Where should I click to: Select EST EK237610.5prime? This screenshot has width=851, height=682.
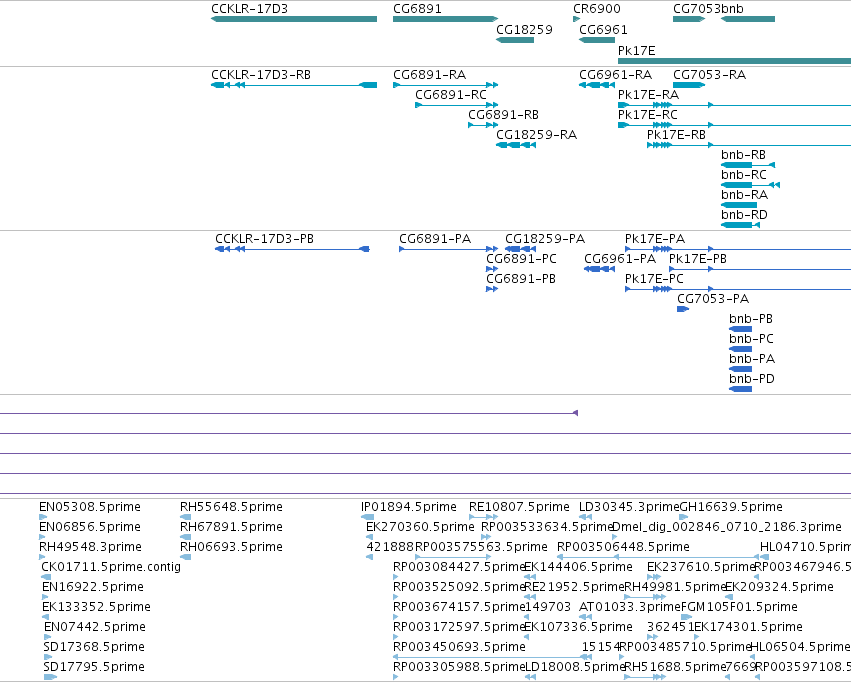coord(654,577)
